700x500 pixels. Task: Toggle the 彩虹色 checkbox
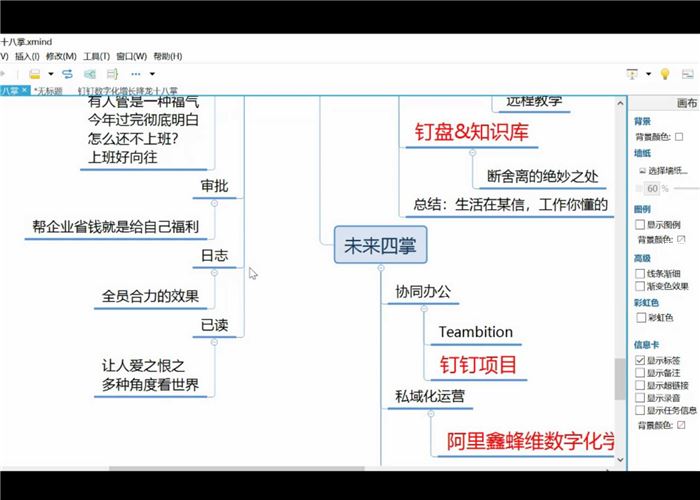pos(640,318)
